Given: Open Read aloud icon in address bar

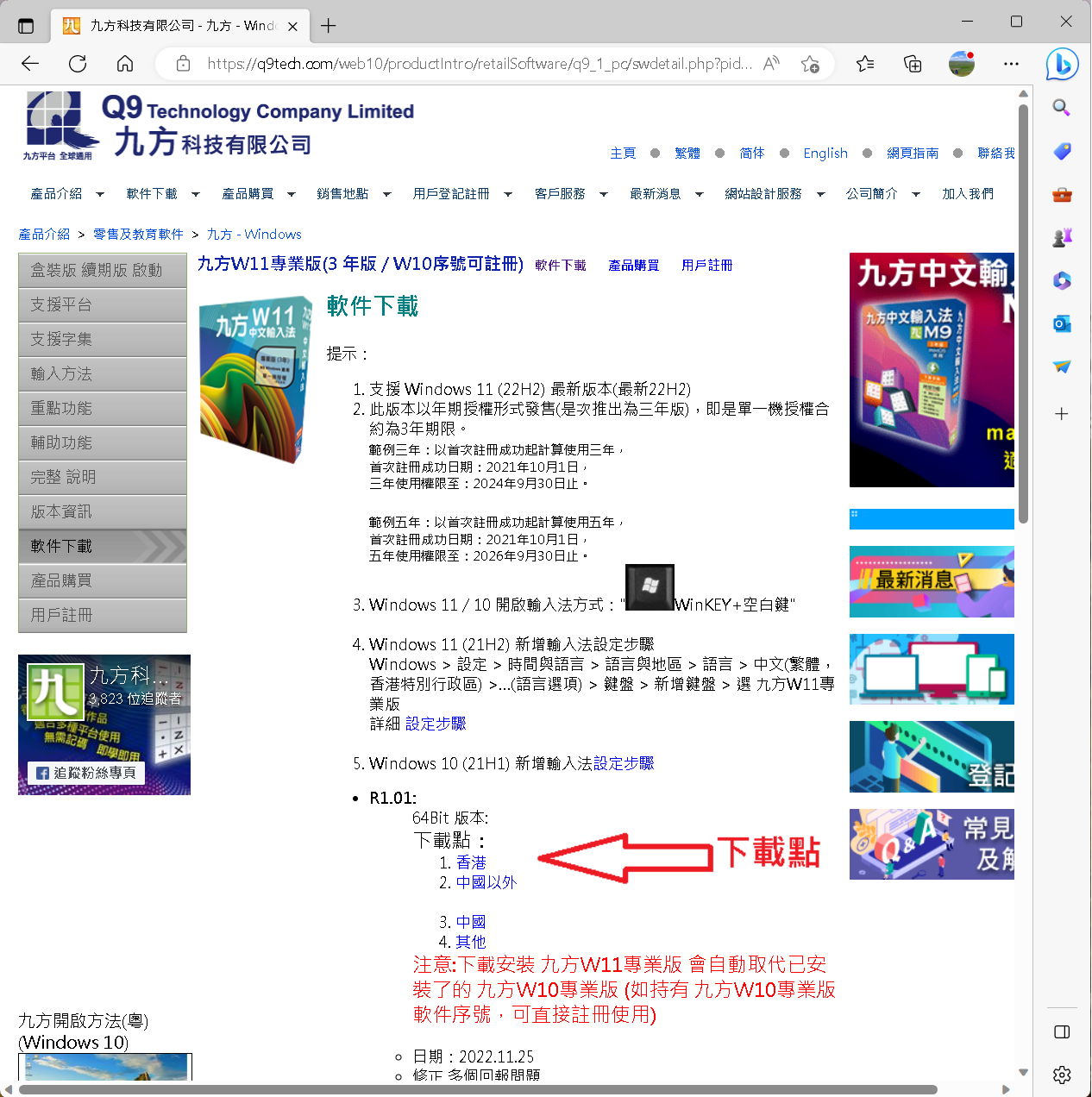Looking at the screenshot, I should click(x=772, y=63).
